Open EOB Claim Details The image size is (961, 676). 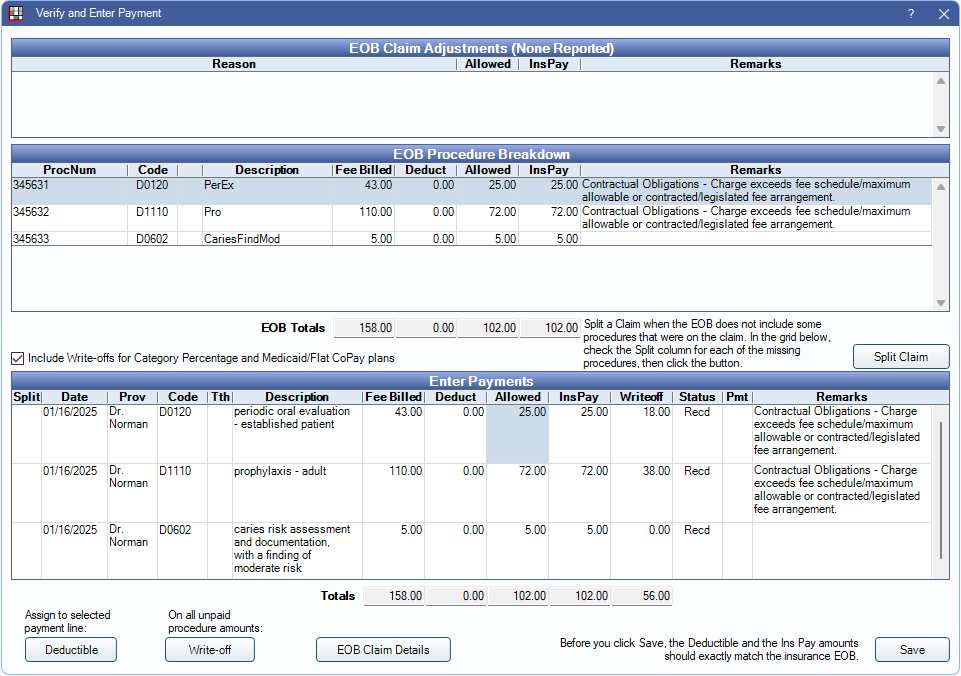click(x=383, y=650)
